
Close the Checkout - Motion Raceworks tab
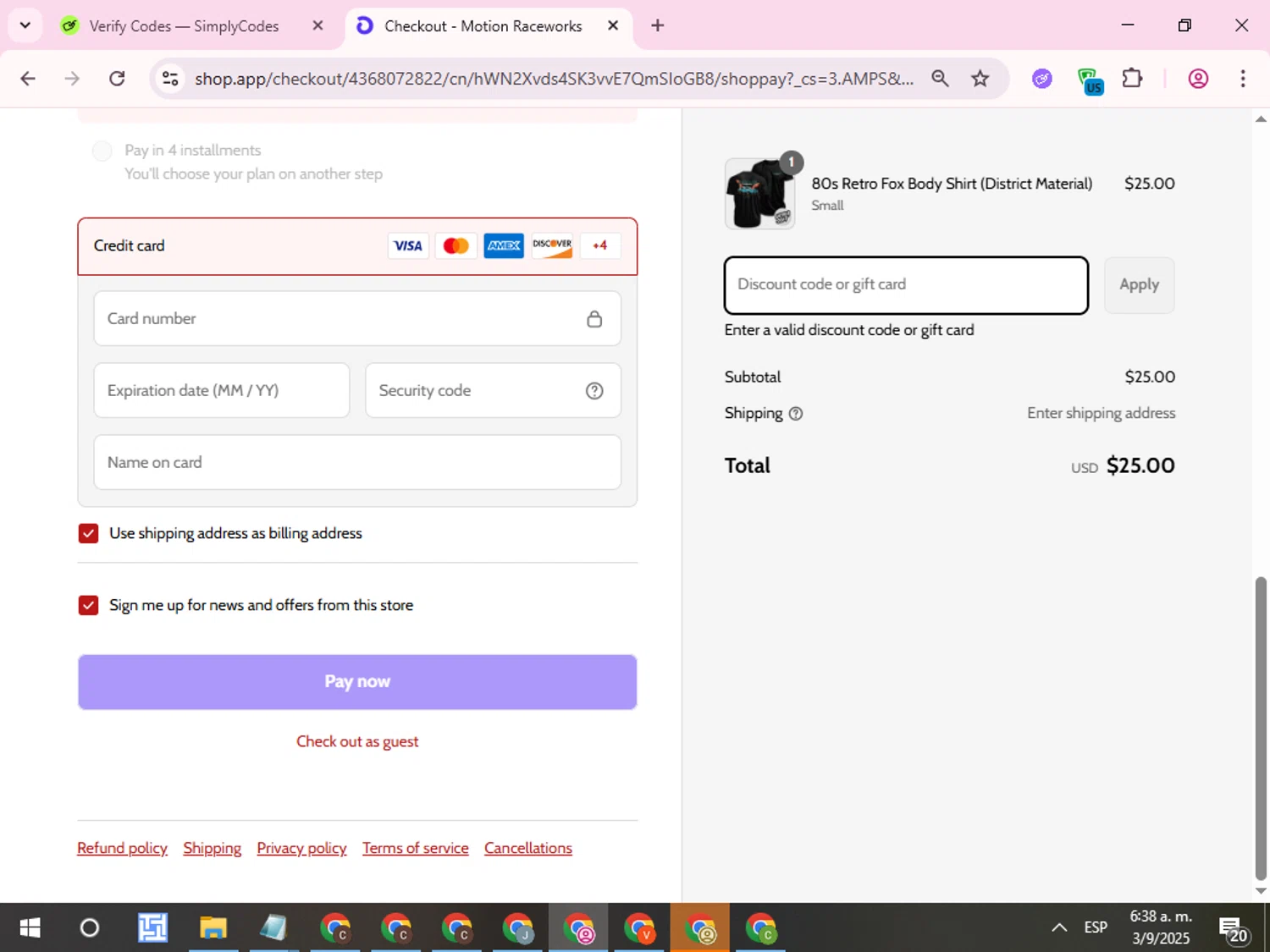(x=613, y=25)
